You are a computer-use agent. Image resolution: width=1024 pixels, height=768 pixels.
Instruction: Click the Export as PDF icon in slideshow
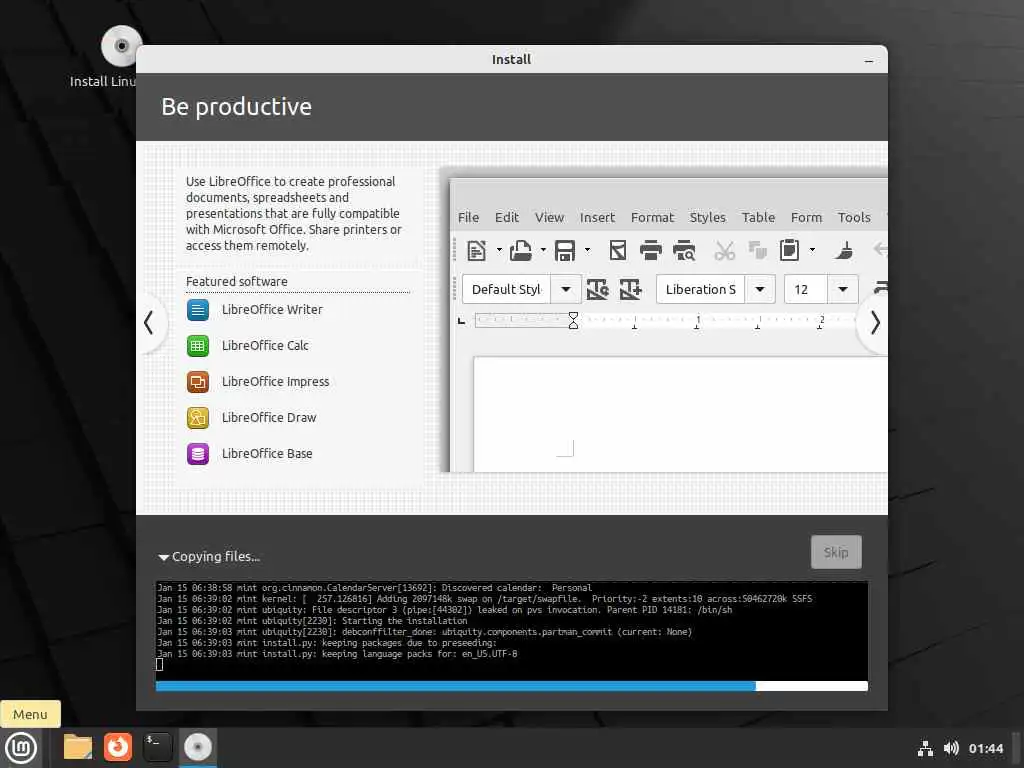tap(617, 250)
